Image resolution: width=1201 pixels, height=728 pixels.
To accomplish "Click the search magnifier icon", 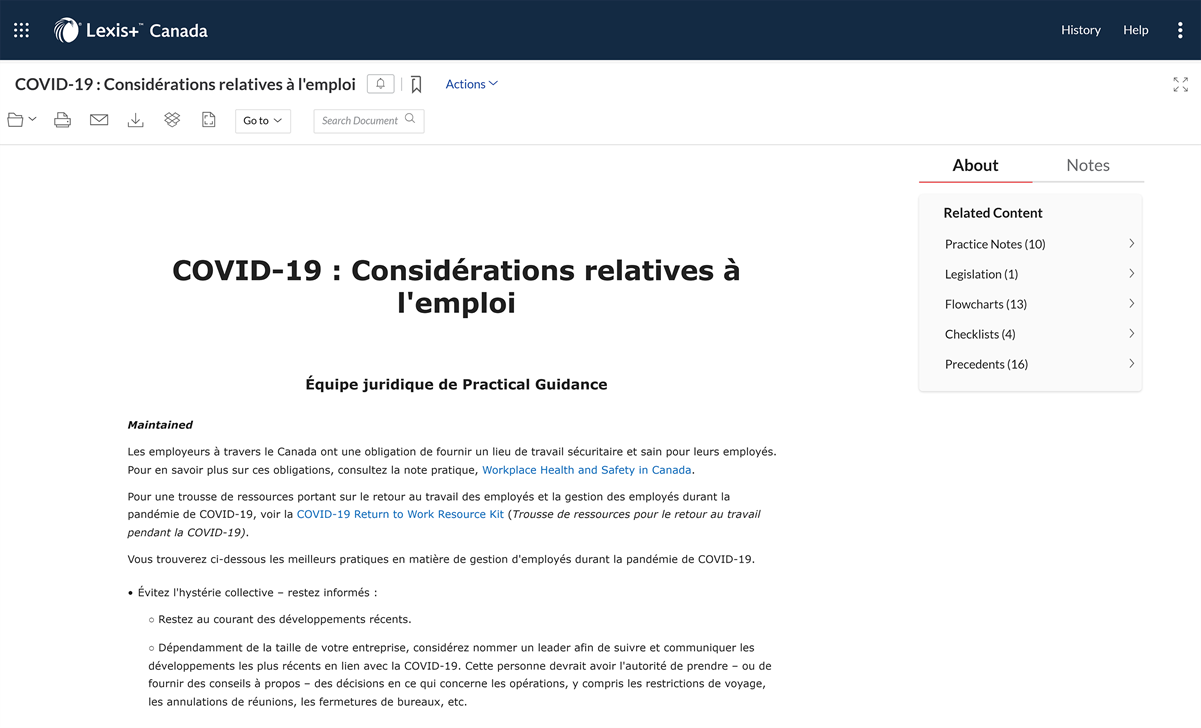I will (410, 119).
